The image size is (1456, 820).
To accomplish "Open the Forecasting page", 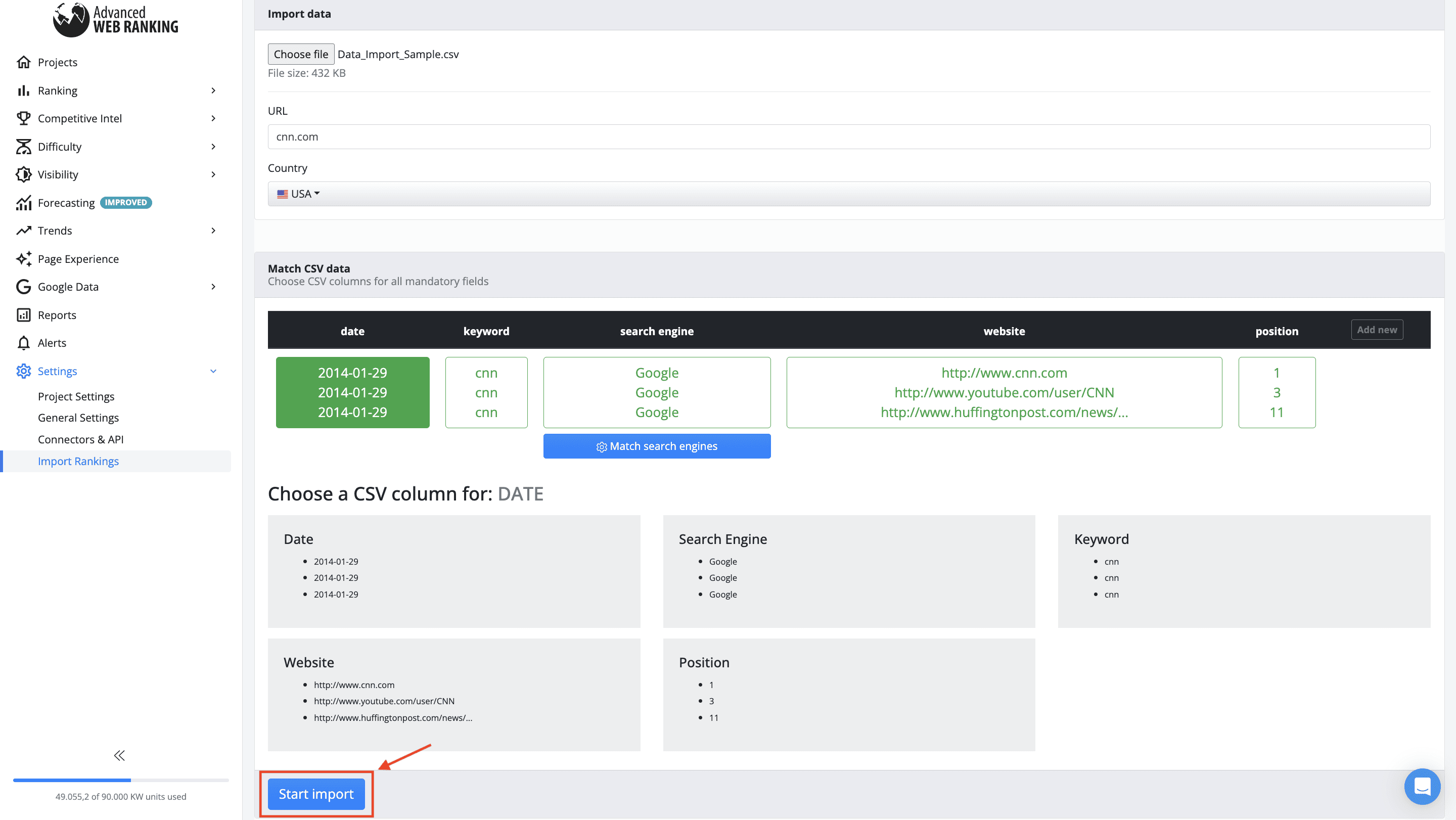I will point(66,202).
